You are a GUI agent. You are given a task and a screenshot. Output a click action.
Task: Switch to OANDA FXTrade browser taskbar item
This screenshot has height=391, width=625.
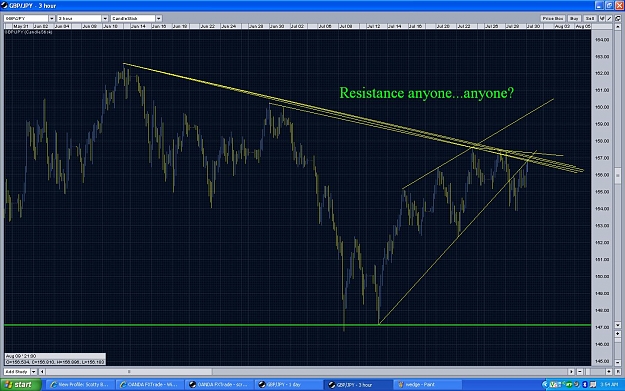click(149, 385)
